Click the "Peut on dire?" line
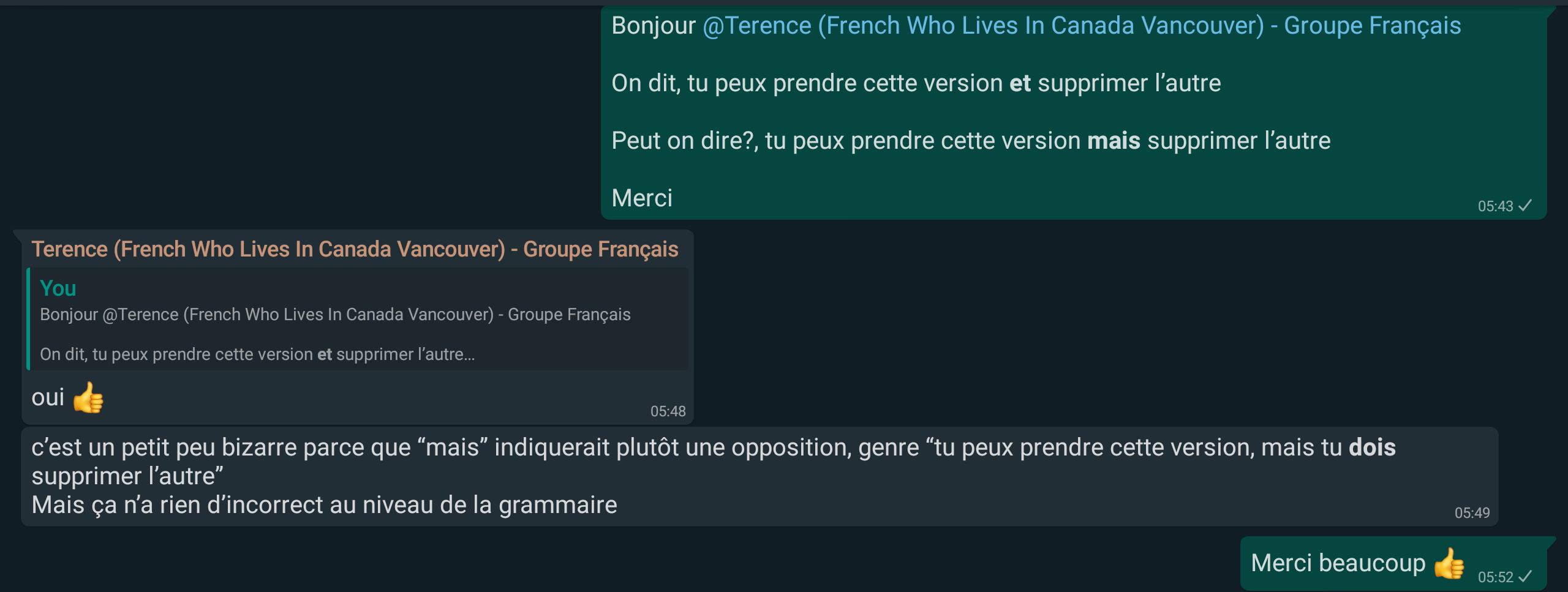 click(x=971, y=141)
